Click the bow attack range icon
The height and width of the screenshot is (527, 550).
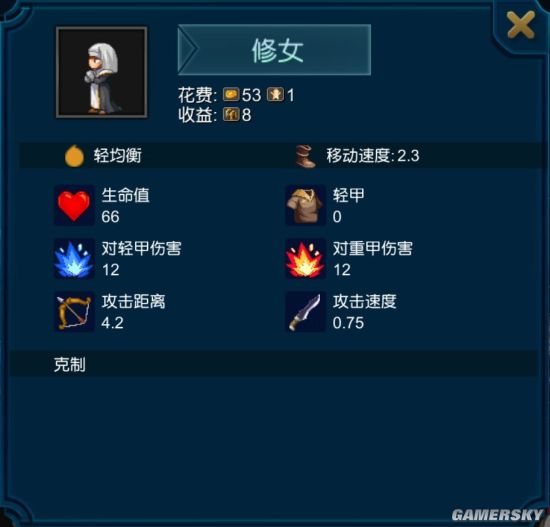(74, 312)
